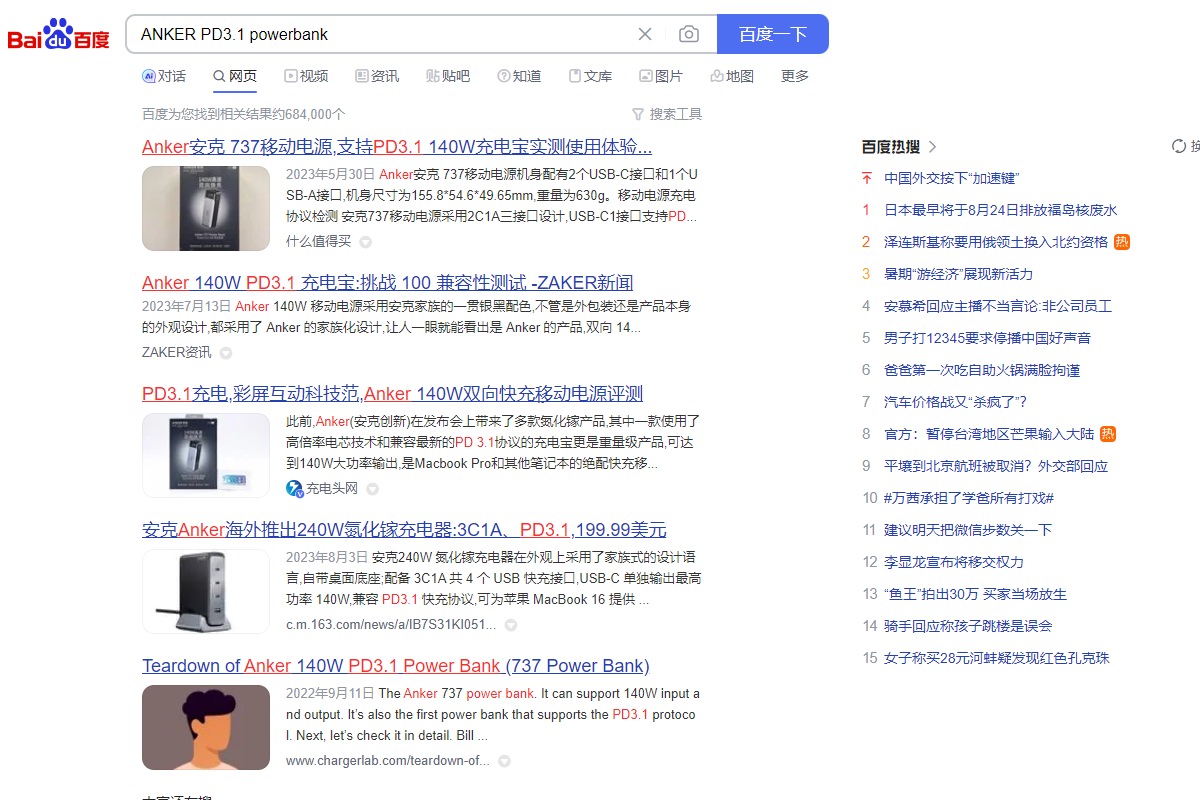Open hot search 平壤到北京航班被取消?外交部回应
Screen dimensions: 1200x800
tap(996, 466)
